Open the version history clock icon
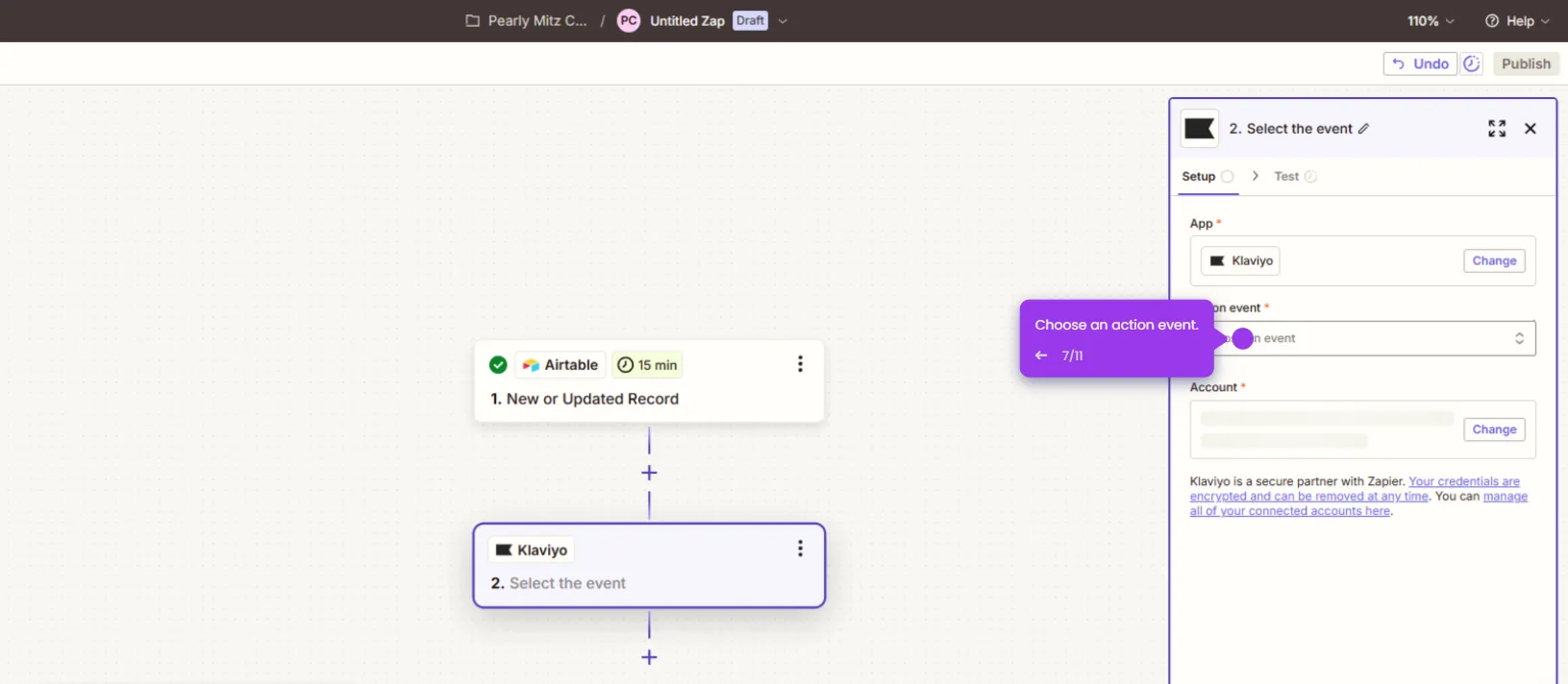This screenshot has height=684, width=1568. point(1472,63)
